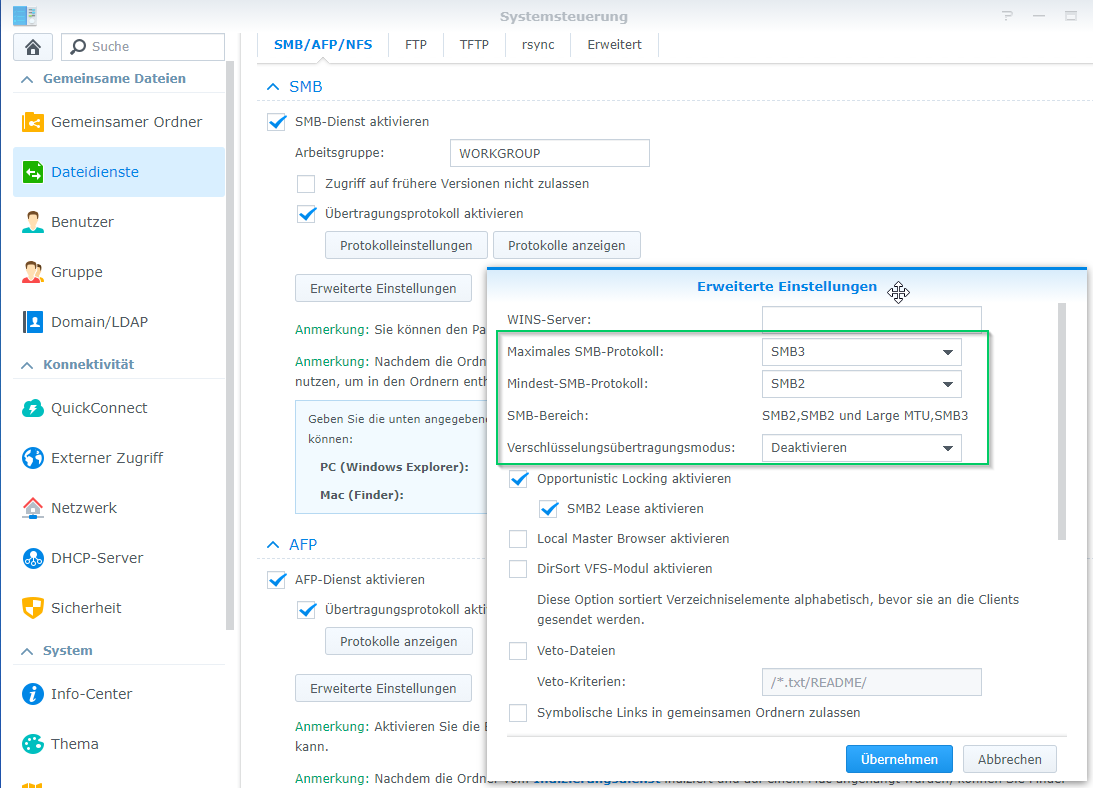Click the Netzwerk house icon
This screenshot has width=1093, height=788.
pyautogui.click(x=33, y=508)
